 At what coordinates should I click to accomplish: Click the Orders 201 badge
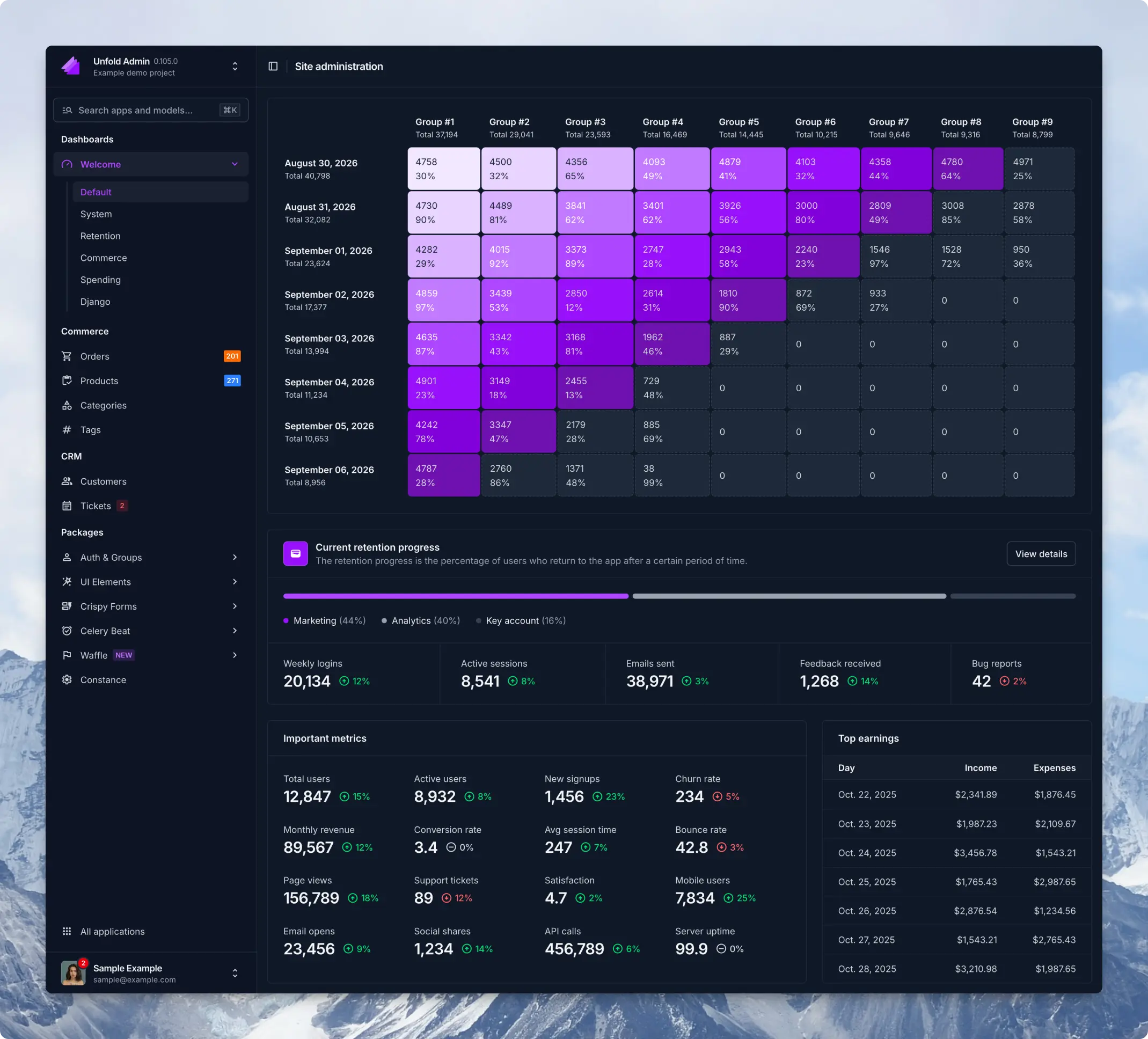click(x=232, y=356)
